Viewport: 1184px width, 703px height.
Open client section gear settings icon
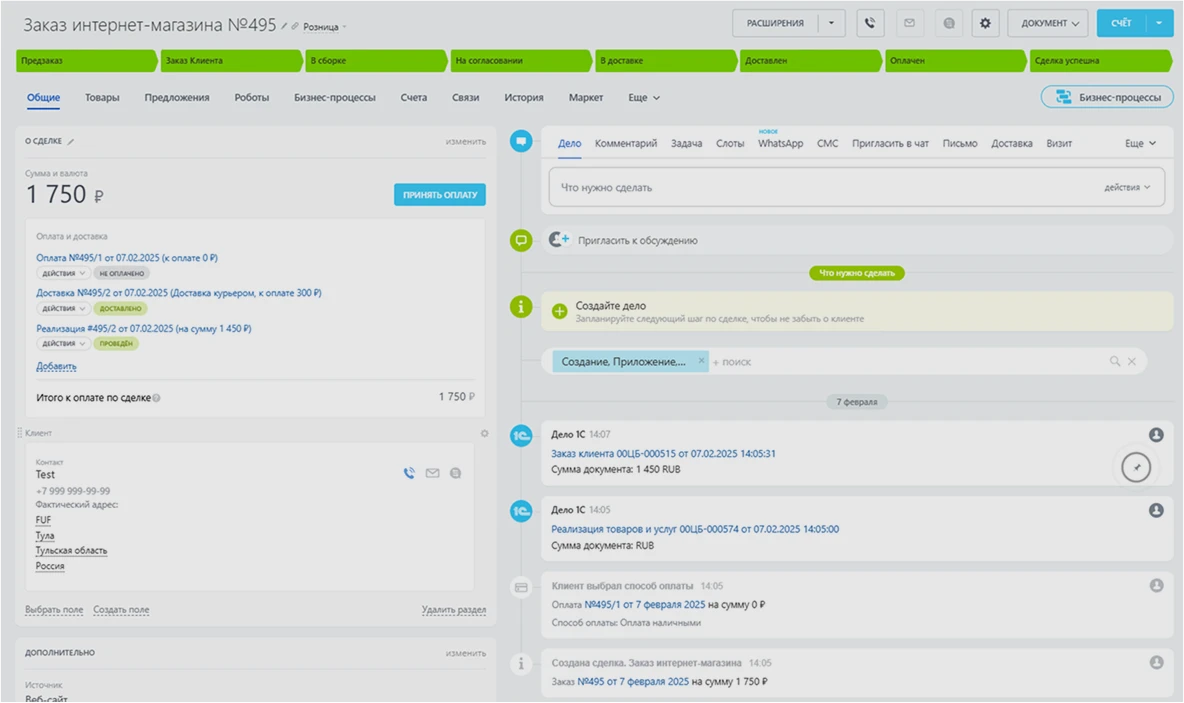[x=485, y=433]
